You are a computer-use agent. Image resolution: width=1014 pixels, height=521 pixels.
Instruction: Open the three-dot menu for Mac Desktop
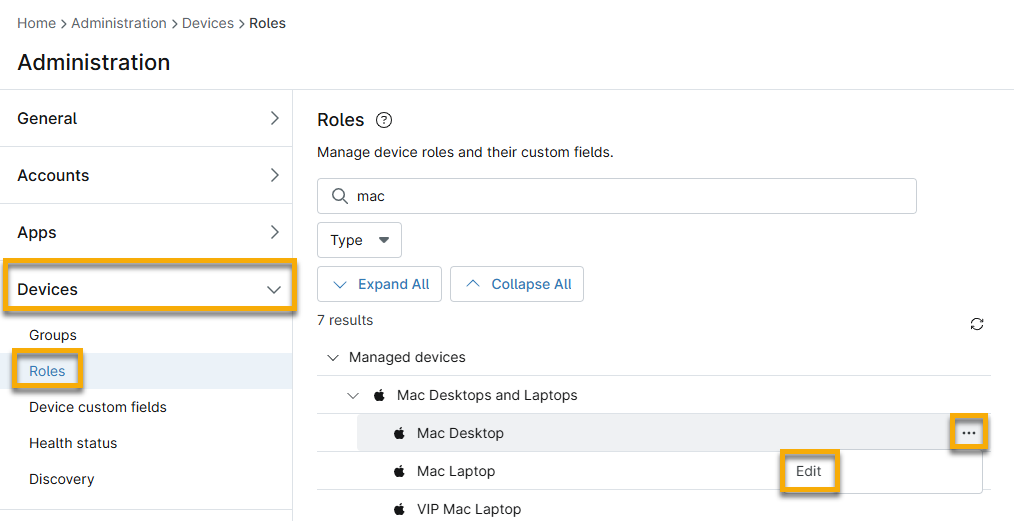coord(968,433)
